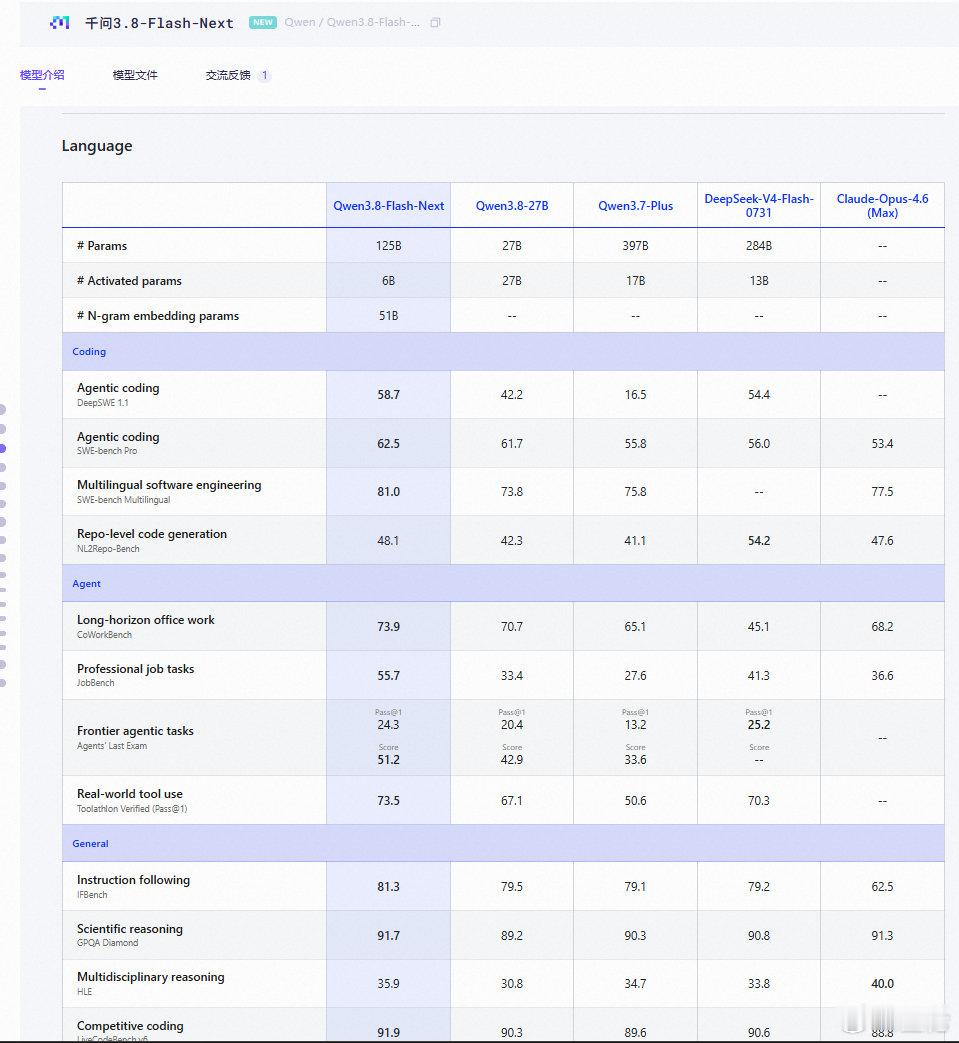This screenshot has height=1043, width=959.
Task: Click the DeepSeek-V4-Flash-0731 column header
Action: click(x=759, y=206)
